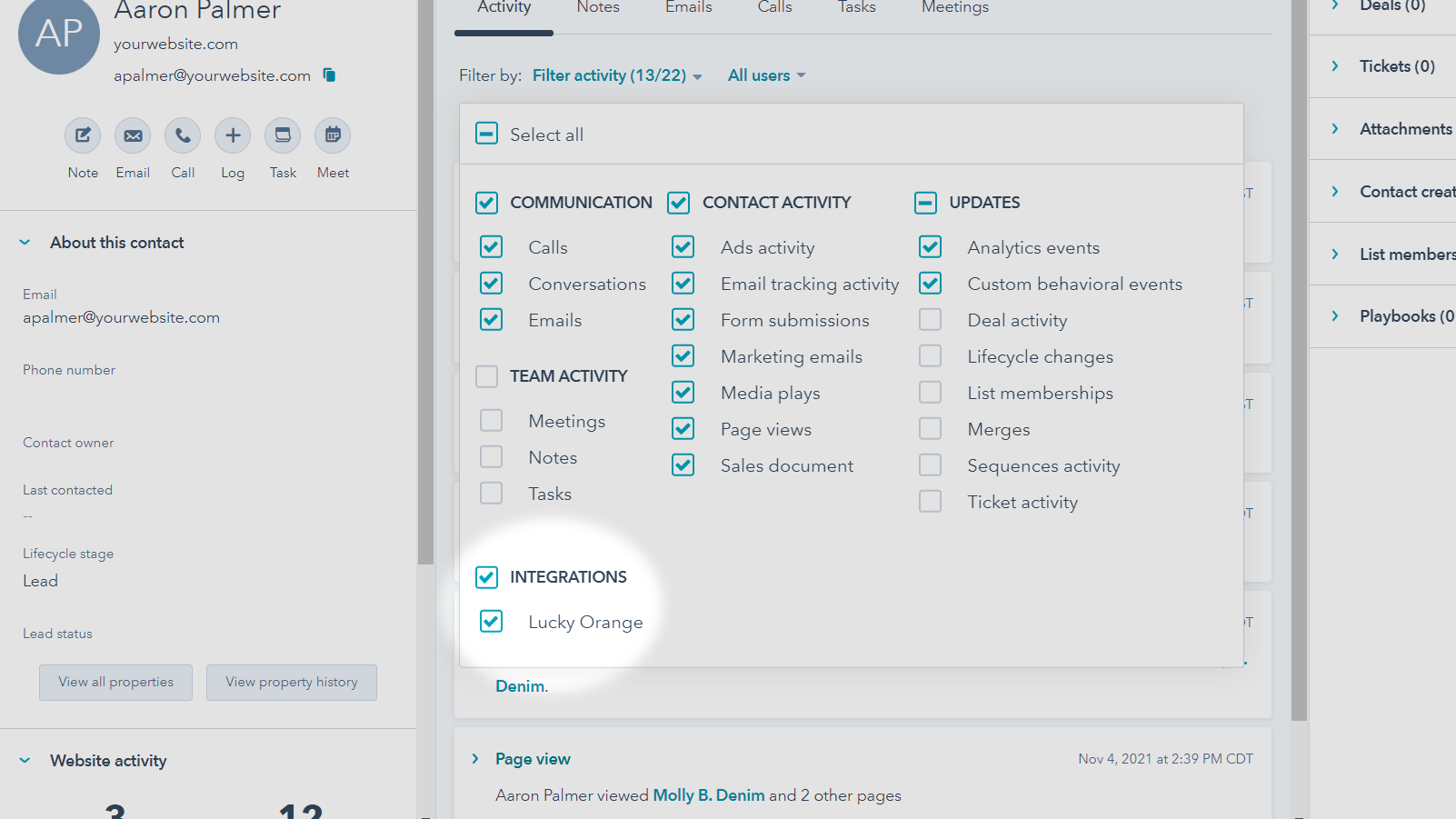Switch to the Meetings tab

954,8
